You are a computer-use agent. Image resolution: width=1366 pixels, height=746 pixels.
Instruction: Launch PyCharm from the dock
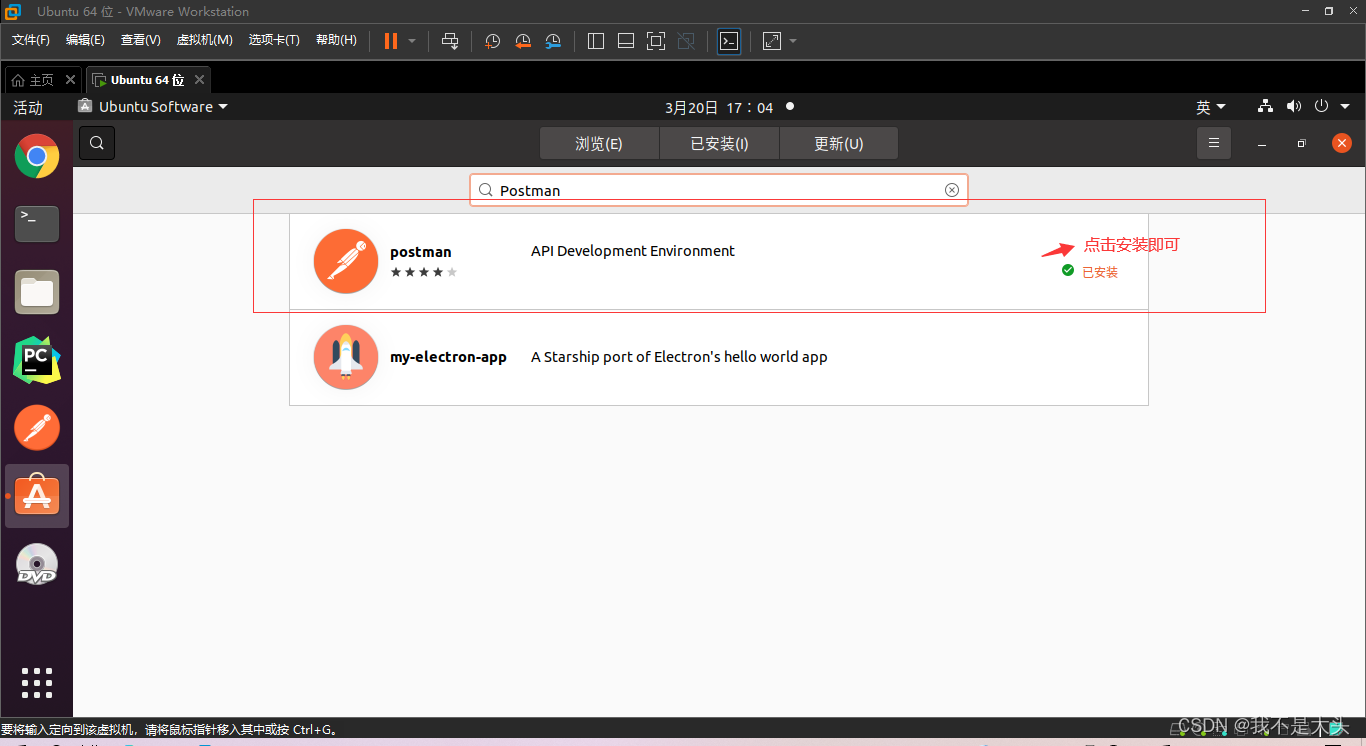pyautogui.click(x=37, y=360)
